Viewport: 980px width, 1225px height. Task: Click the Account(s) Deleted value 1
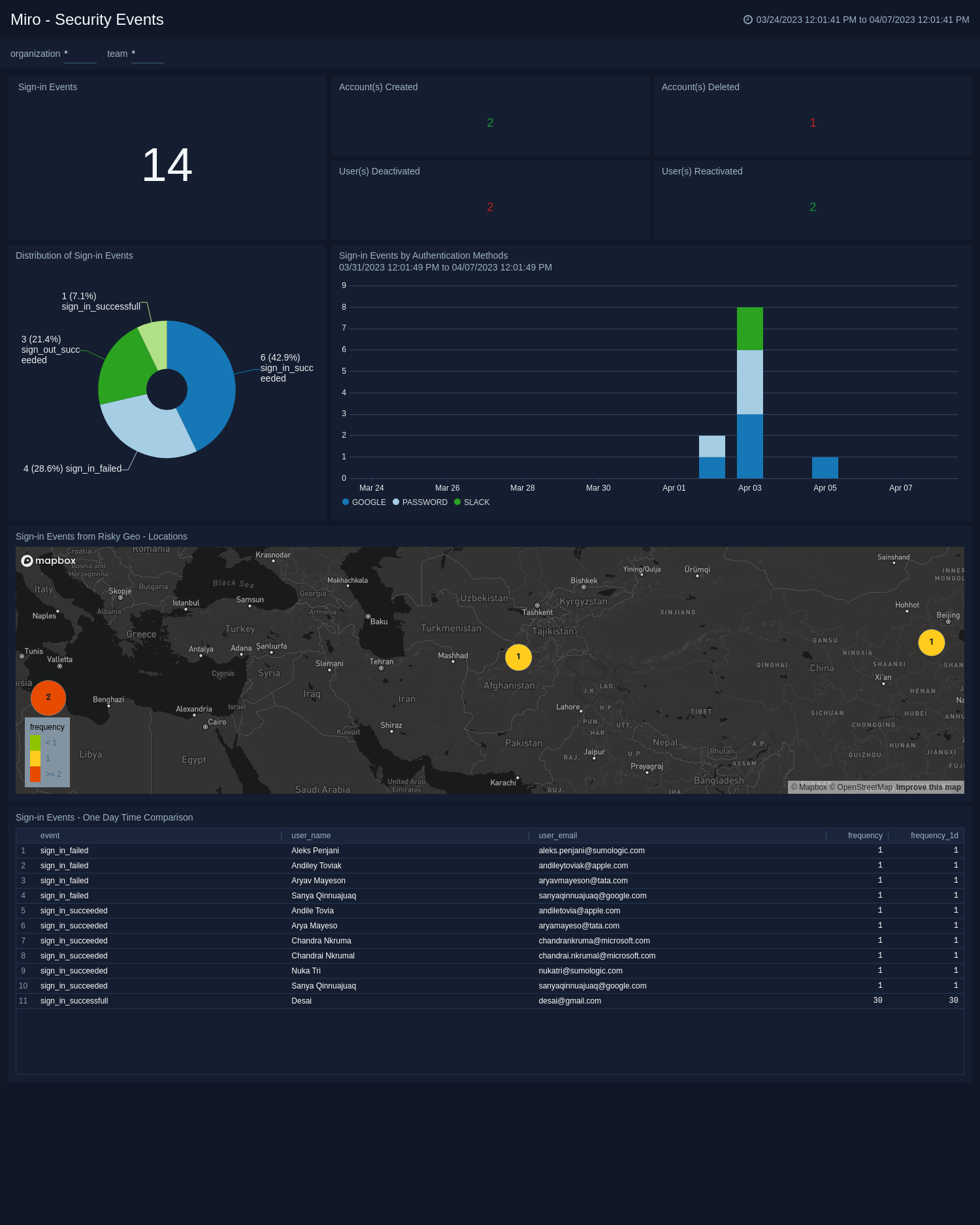813,123
